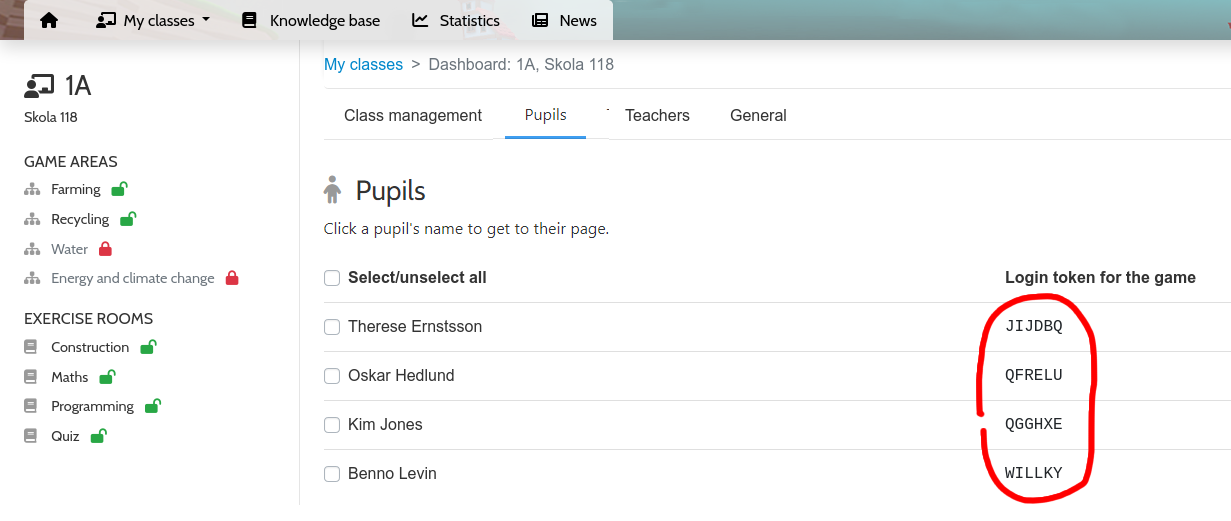
Task: Open the Statistics page
Action: [456, 20]
